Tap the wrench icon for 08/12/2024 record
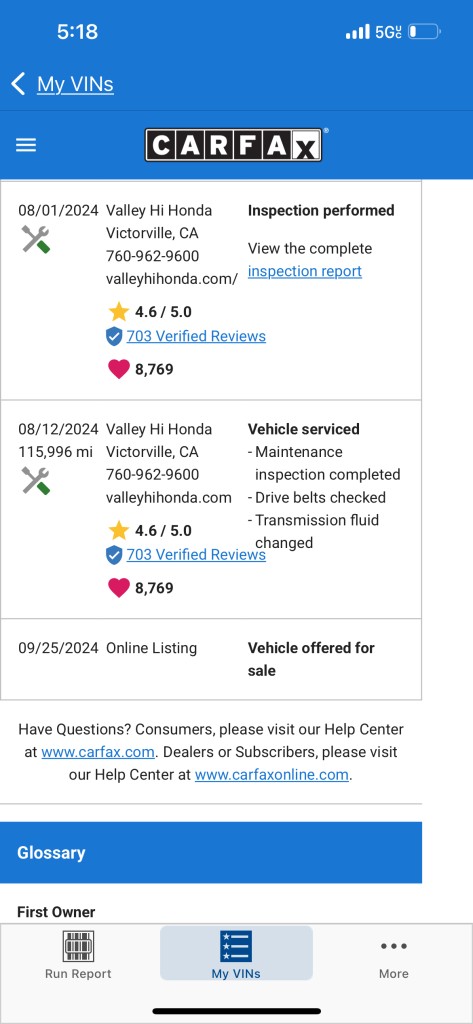473x1024 pixels. pos(36,481)
